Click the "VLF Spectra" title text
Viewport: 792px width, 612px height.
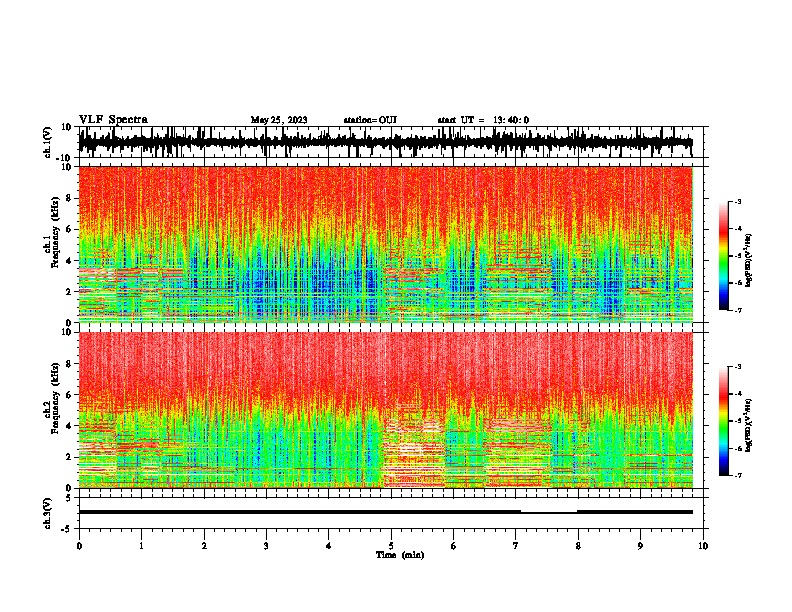113,120
